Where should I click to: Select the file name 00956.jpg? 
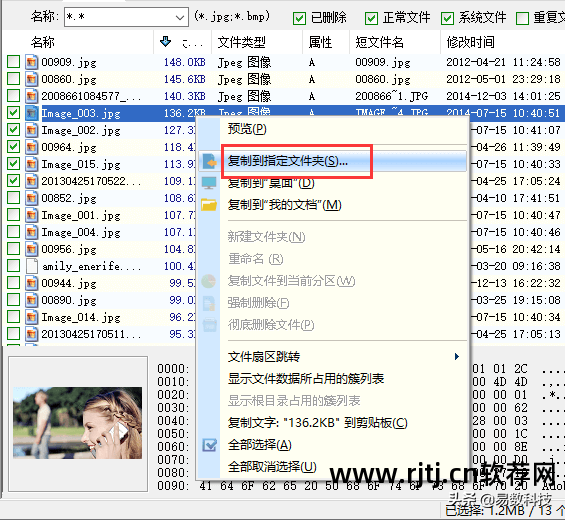[69, 249]
